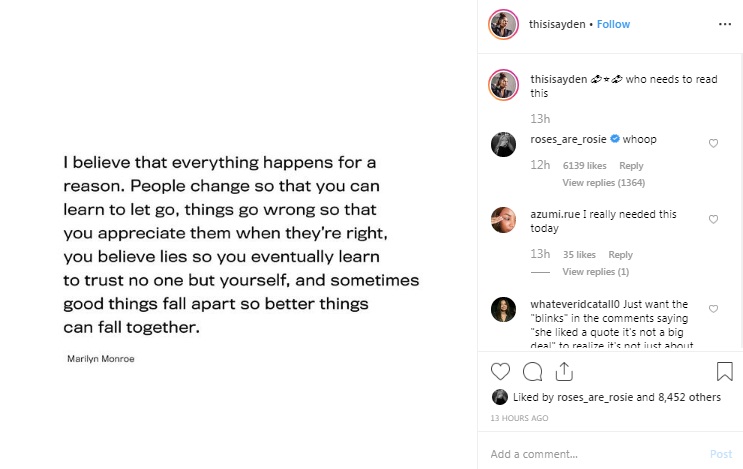
Task: Open the three-dot more options menu
Action: point(725,24)
